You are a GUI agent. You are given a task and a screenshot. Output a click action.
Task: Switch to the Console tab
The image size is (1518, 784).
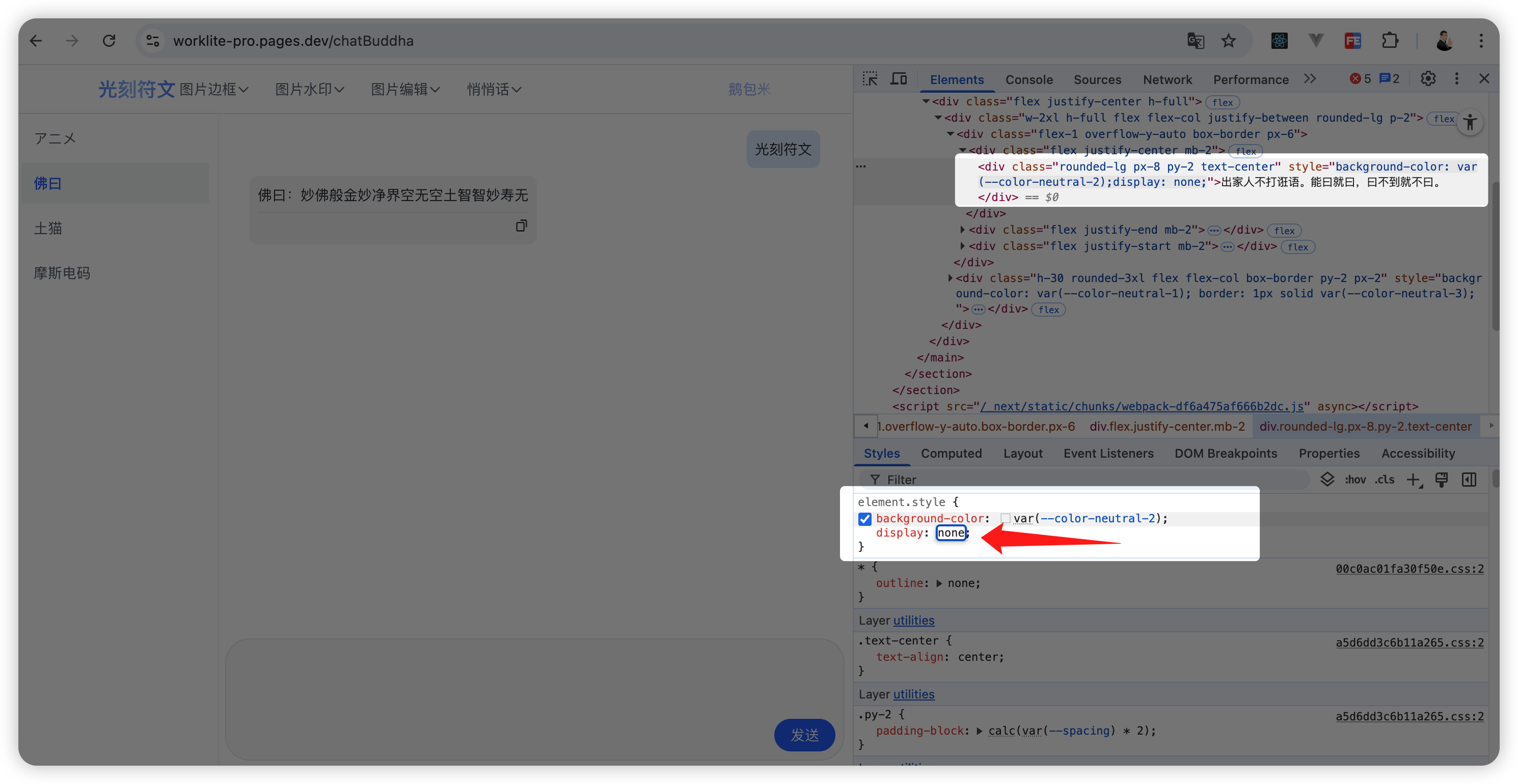[x=1028, y=79]
